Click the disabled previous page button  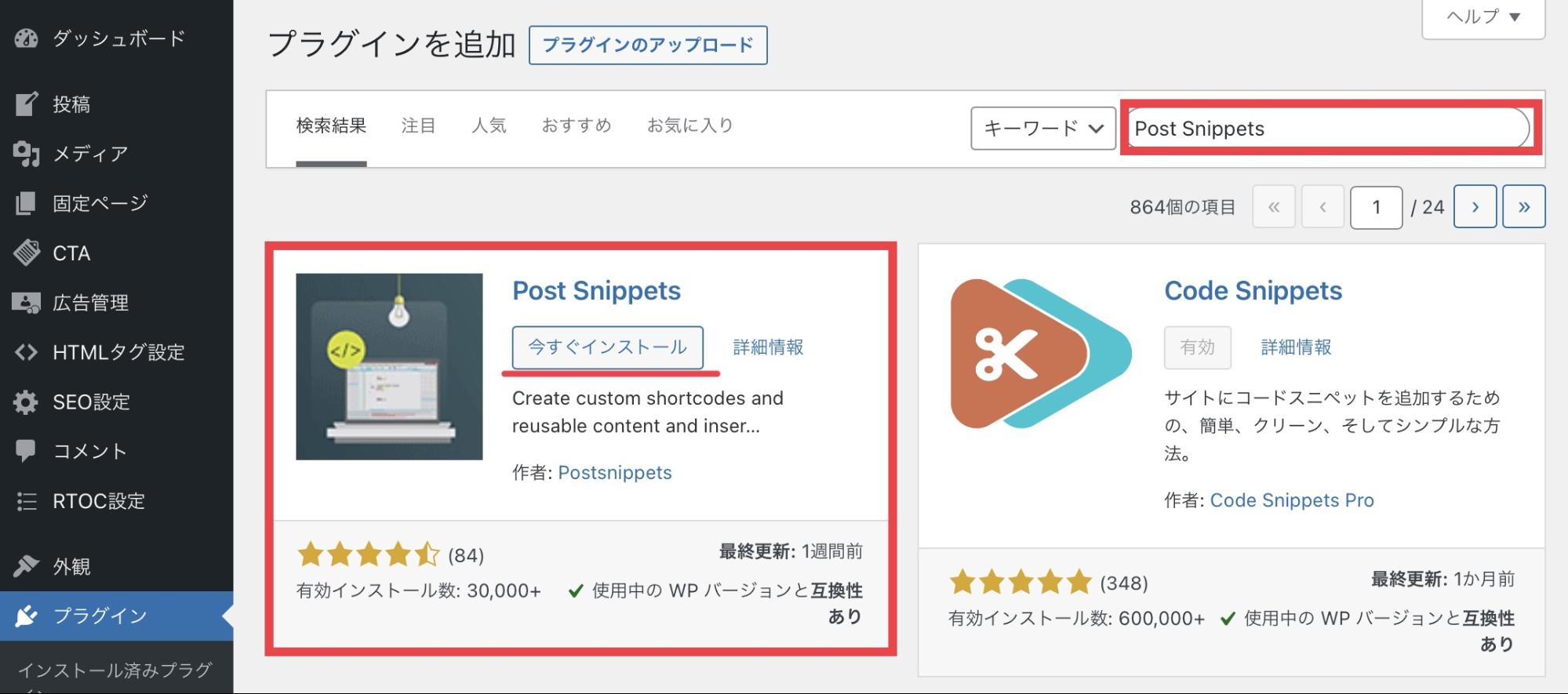point(1322,207)
